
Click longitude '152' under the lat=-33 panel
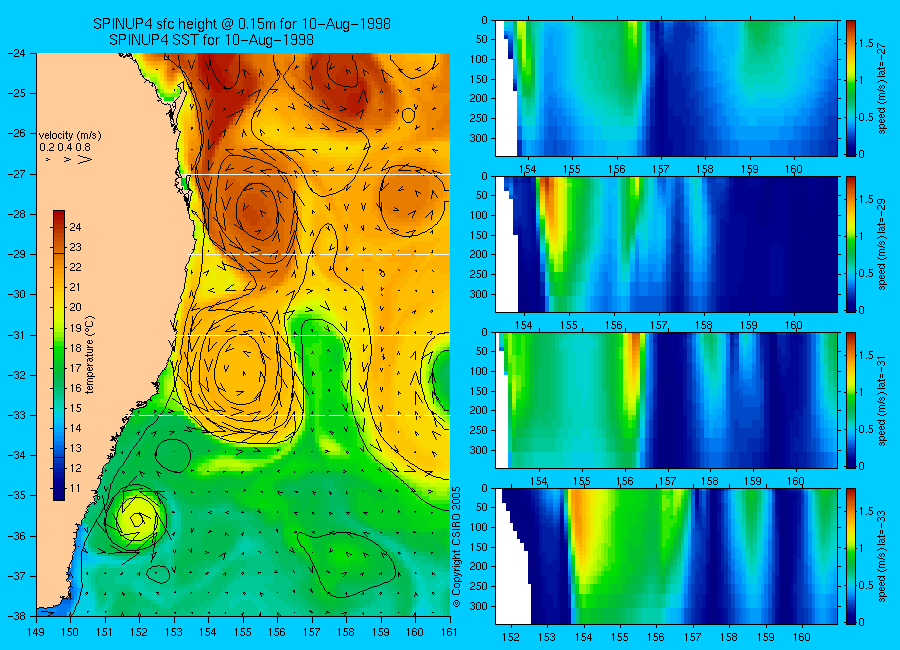[x=510, y=637]
